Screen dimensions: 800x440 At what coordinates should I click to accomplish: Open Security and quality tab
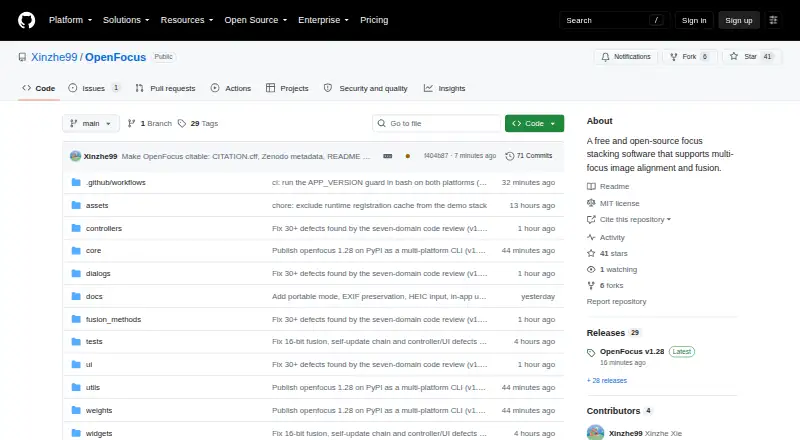pos(366,88)
